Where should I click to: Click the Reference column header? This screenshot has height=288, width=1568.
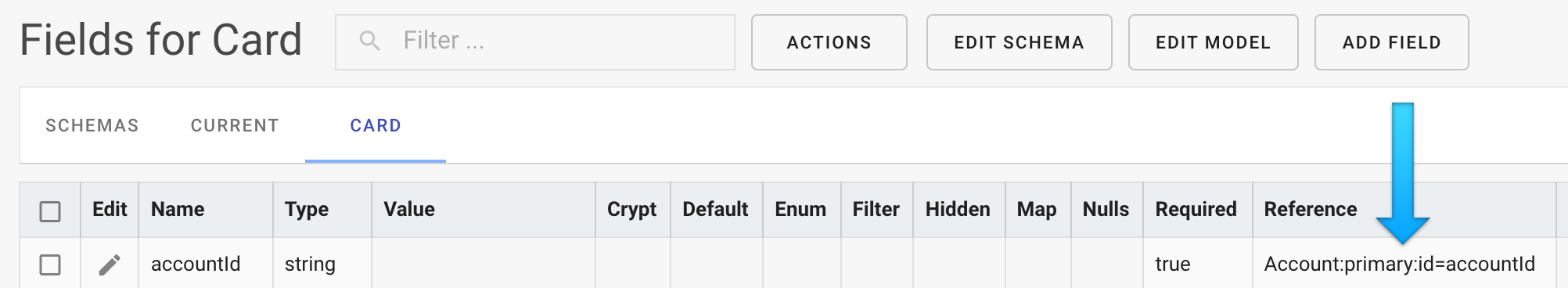click(x=1311, y=209)
